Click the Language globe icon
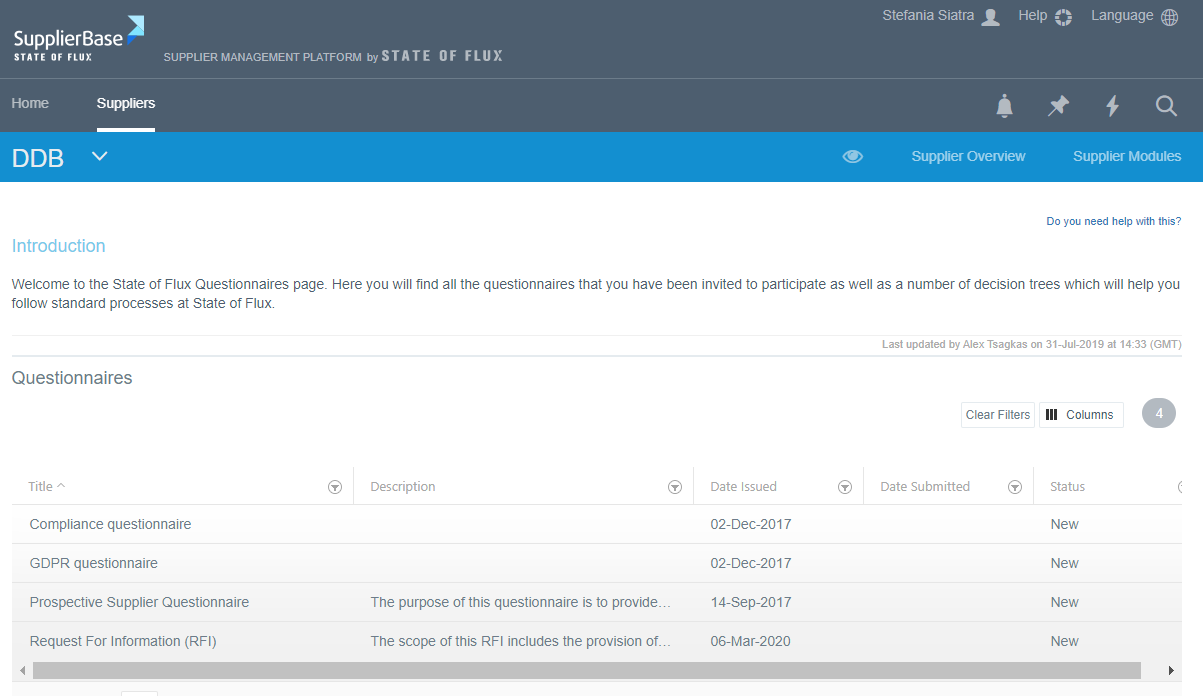Image resolution: width=1203 pixels, height=696 pixels. [1169, 17]
